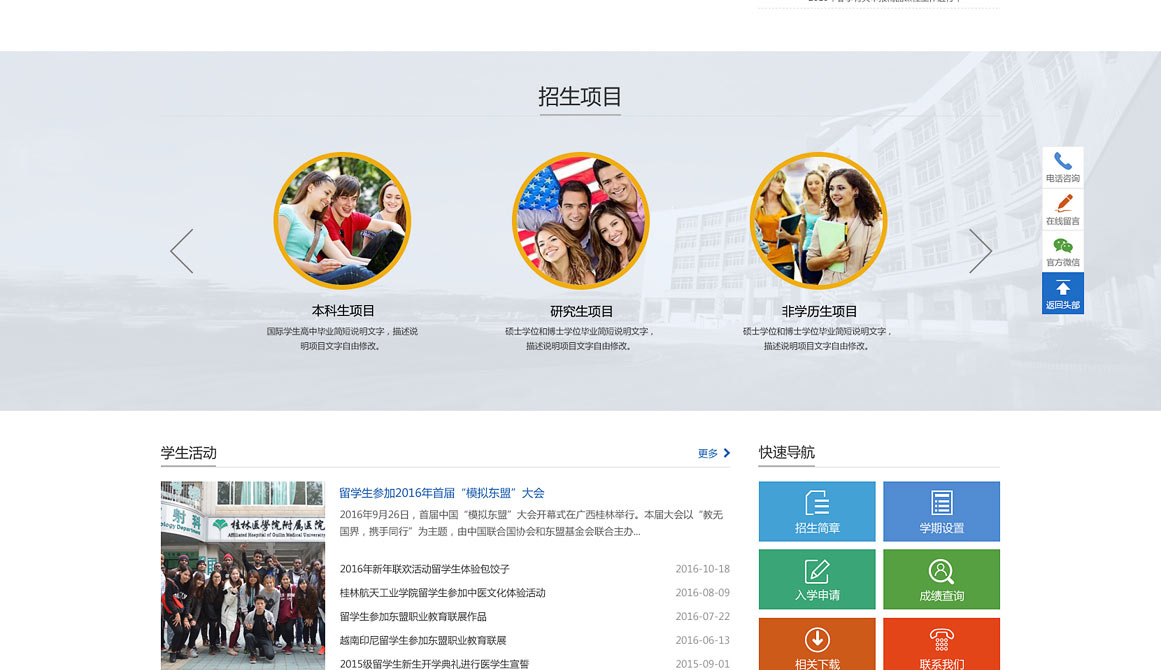Image resolution: width=1161 pixels, height=670 pixels.
Task: Open the 入学申请 navigation tile
Action: pyautogui.click(x=817, y=579)
